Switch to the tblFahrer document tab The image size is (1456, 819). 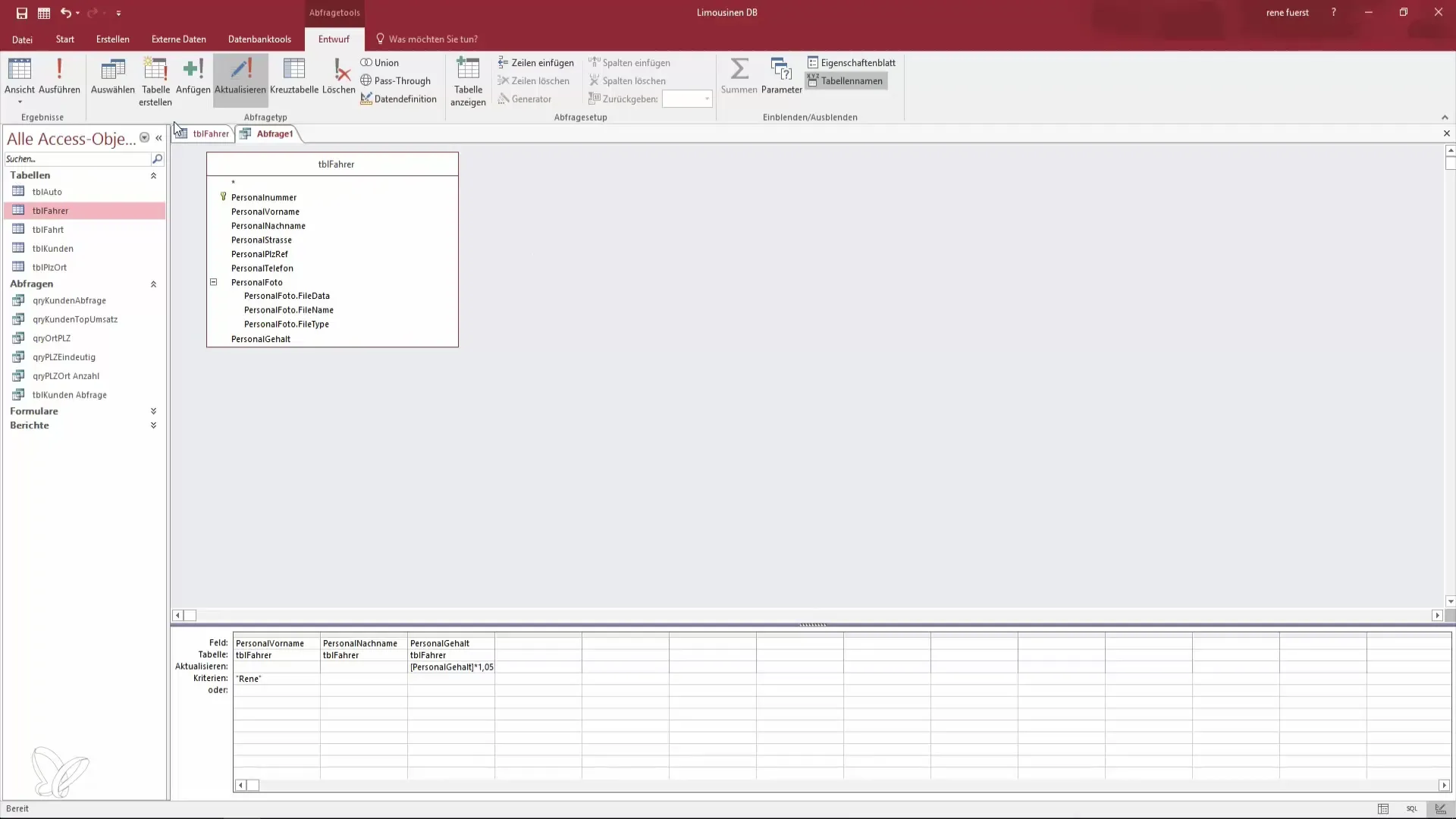210,134
